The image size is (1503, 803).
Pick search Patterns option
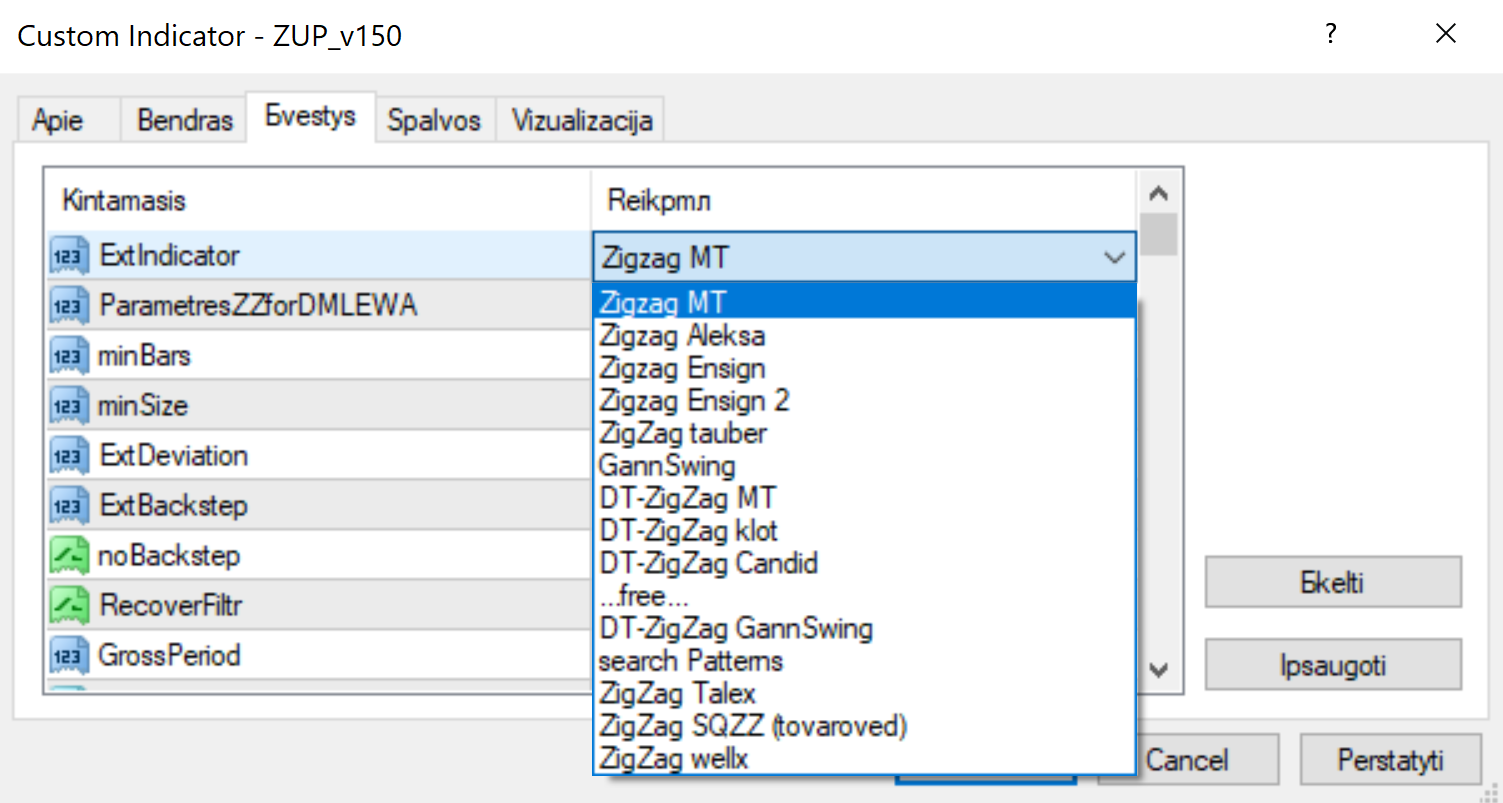point(864,661)
